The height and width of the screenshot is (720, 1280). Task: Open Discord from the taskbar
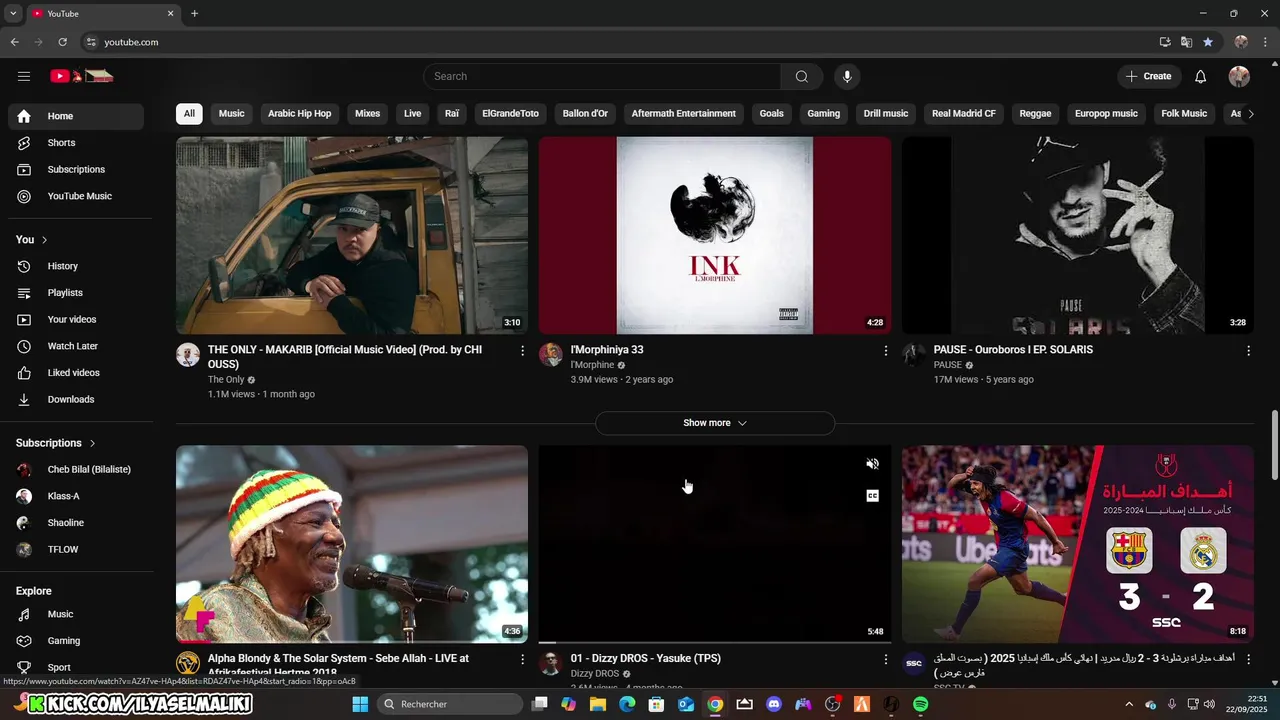click(x=773, y=705)
